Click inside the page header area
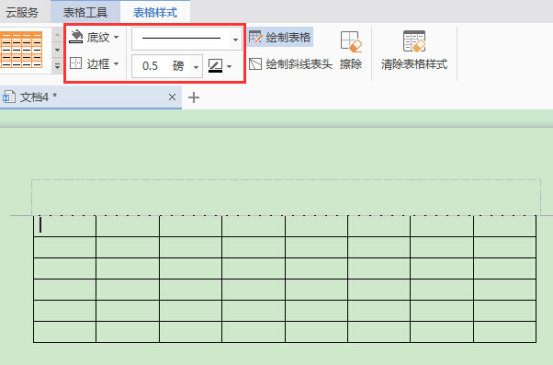The height and width of the screenshot is (365, 553). pyautogui.click(x=286, y=197)
